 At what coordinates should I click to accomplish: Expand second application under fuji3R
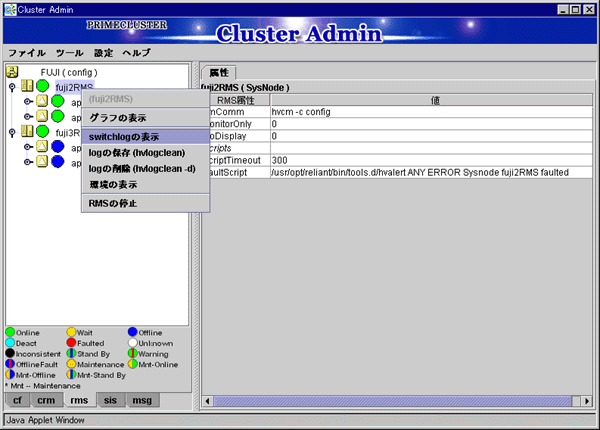click(28, 162)
